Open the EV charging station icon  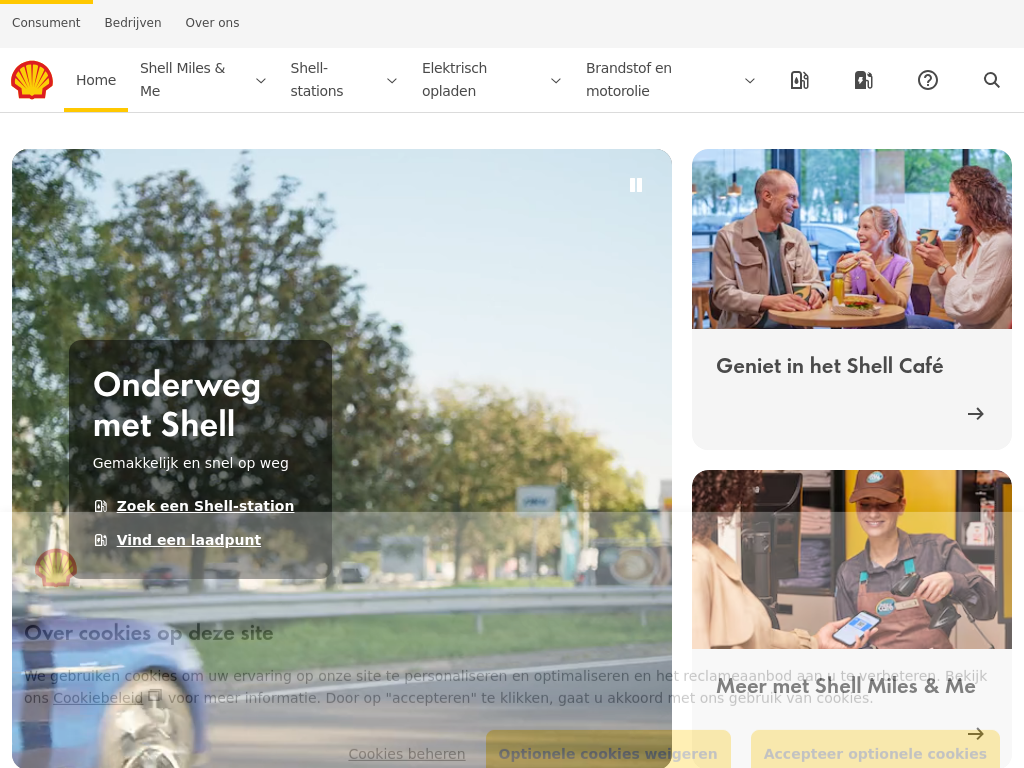click(x=863, y=80)
